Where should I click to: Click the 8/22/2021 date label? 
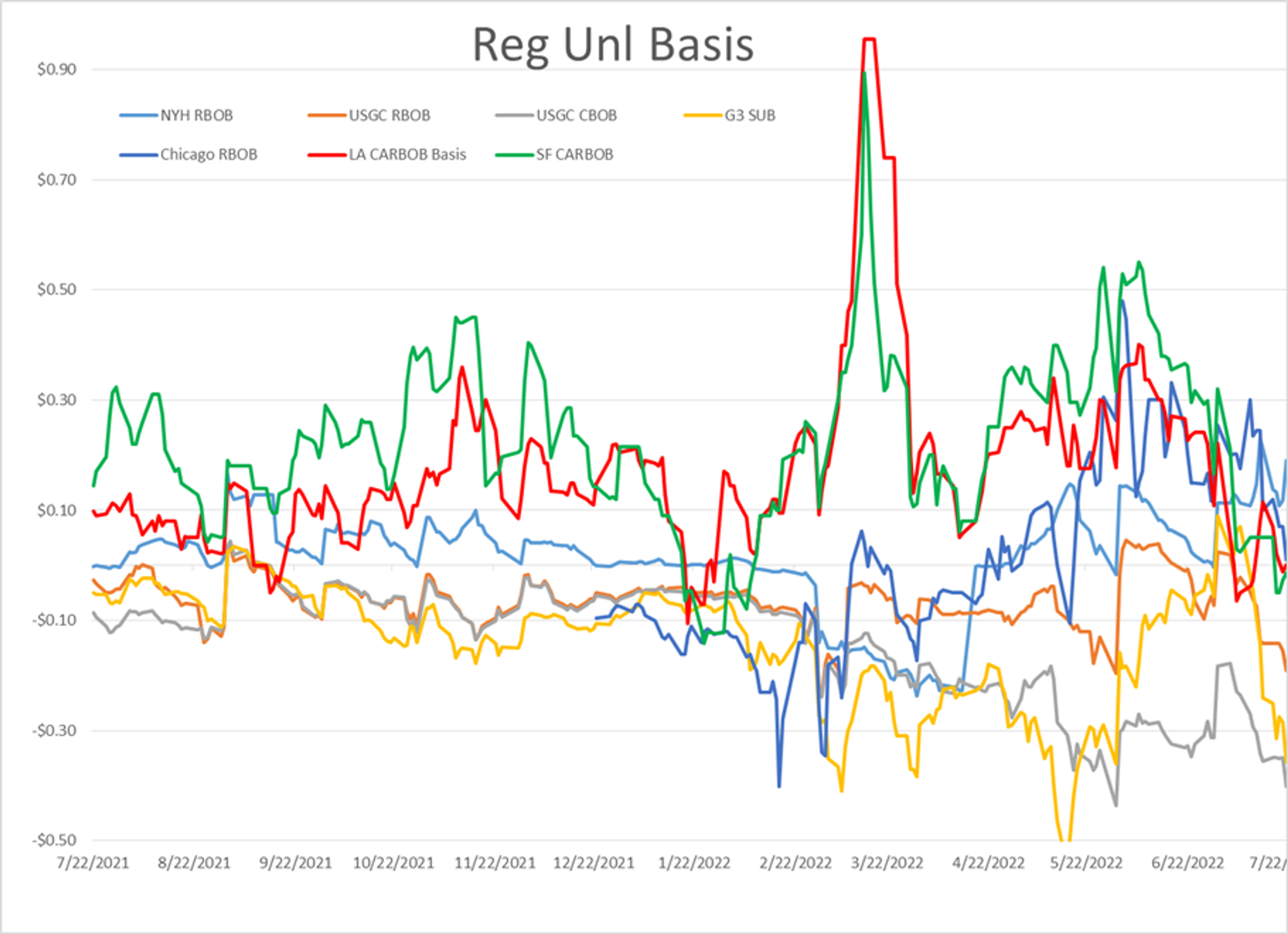[x=194, y=864]
